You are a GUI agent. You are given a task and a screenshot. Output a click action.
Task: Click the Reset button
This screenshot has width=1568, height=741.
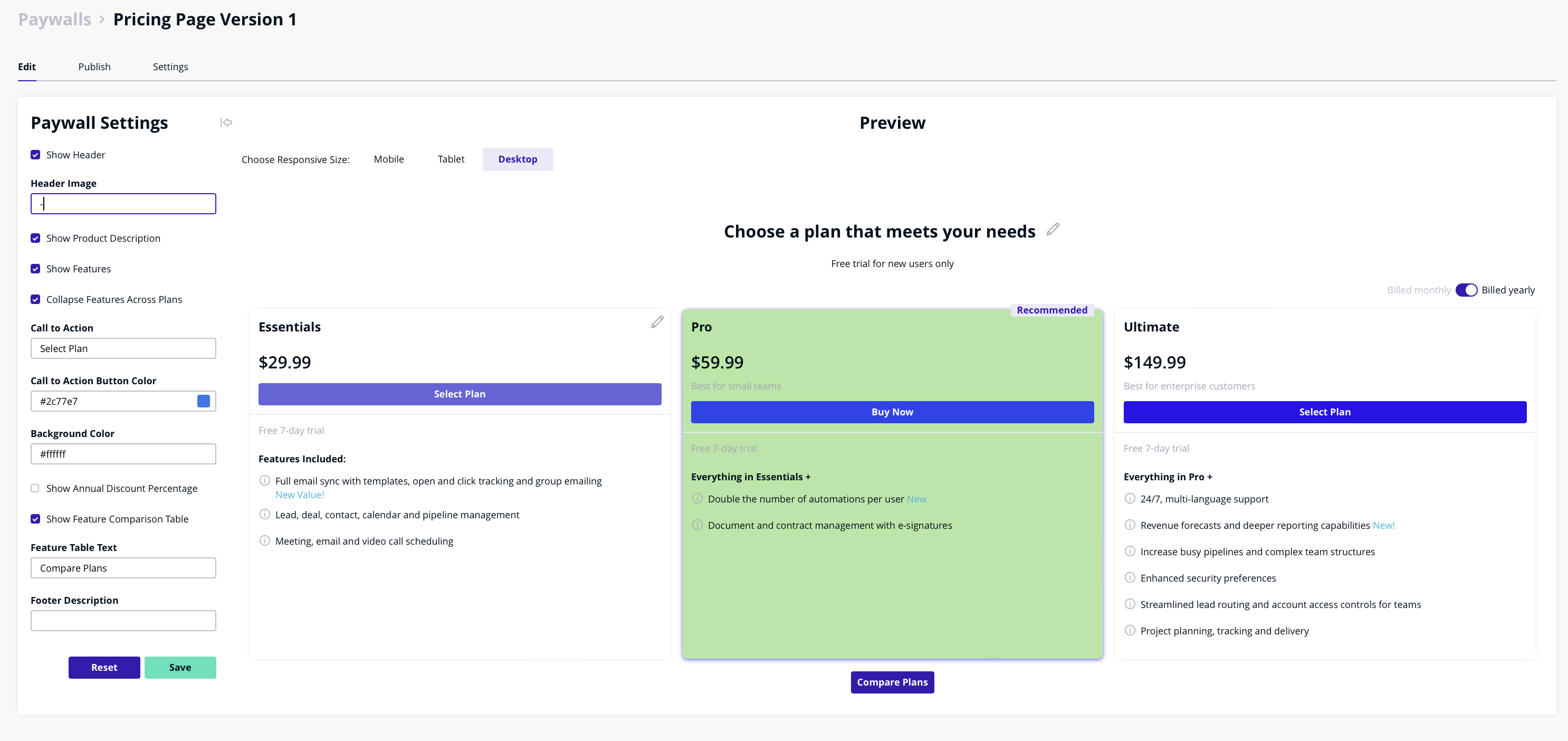pyautogui.click(x=104, y=667)
